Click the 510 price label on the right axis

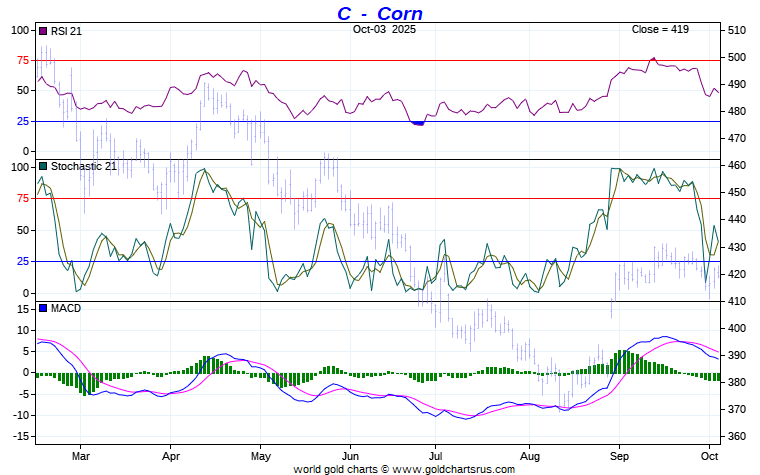click(x=737, y=30)
